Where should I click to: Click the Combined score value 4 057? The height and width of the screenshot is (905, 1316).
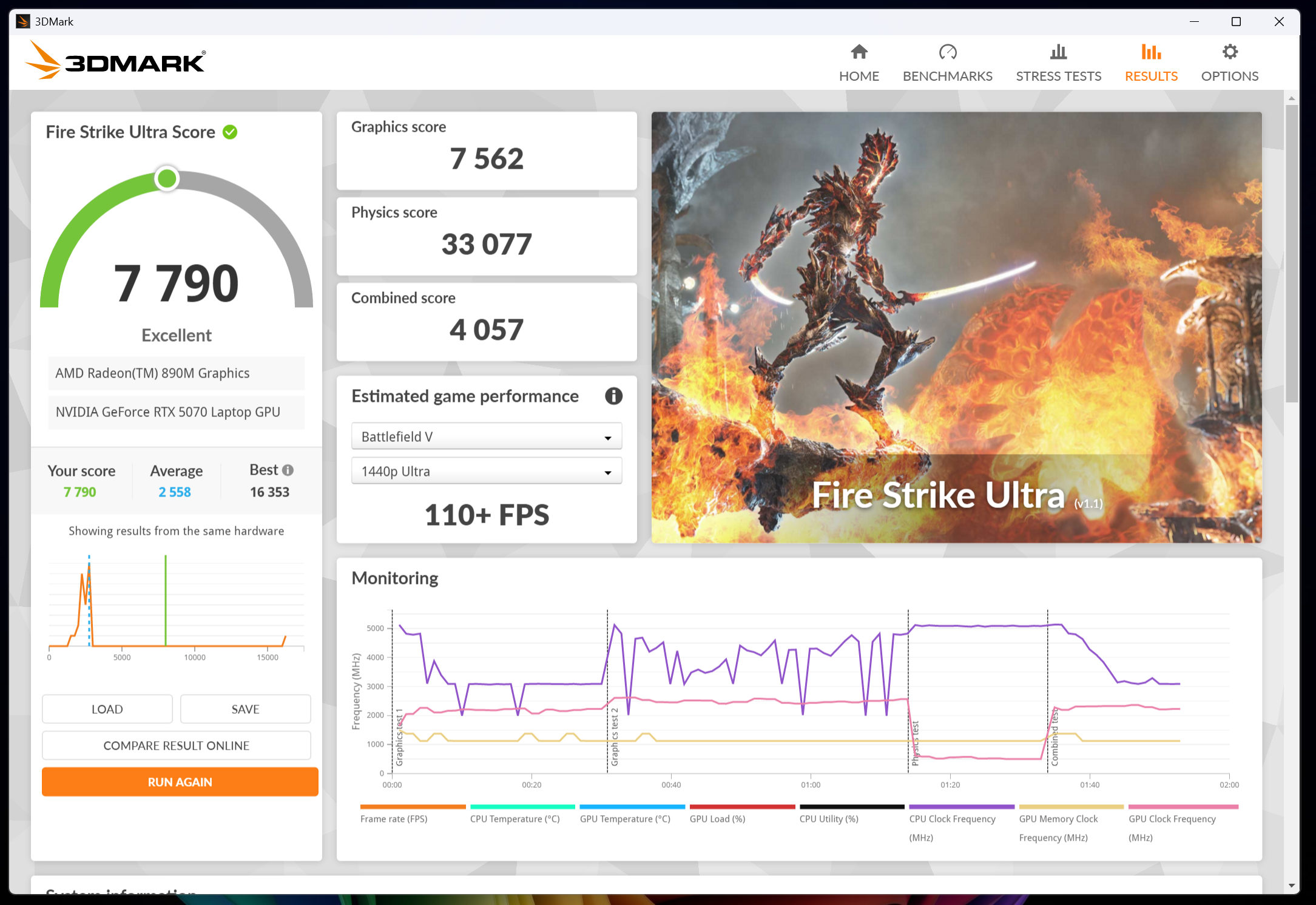(487, 330)
